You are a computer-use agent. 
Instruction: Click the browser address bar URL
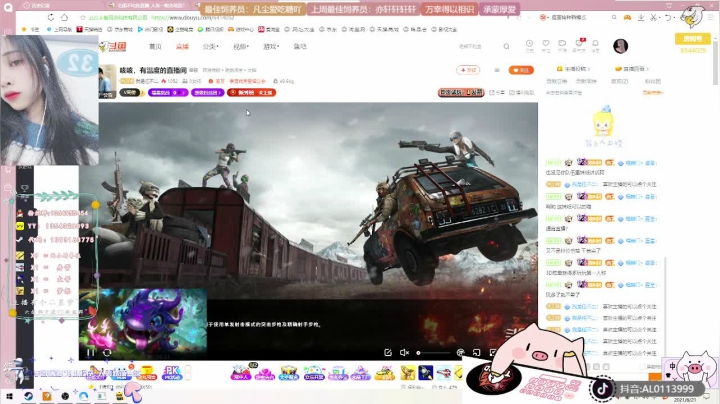point(192,17)
